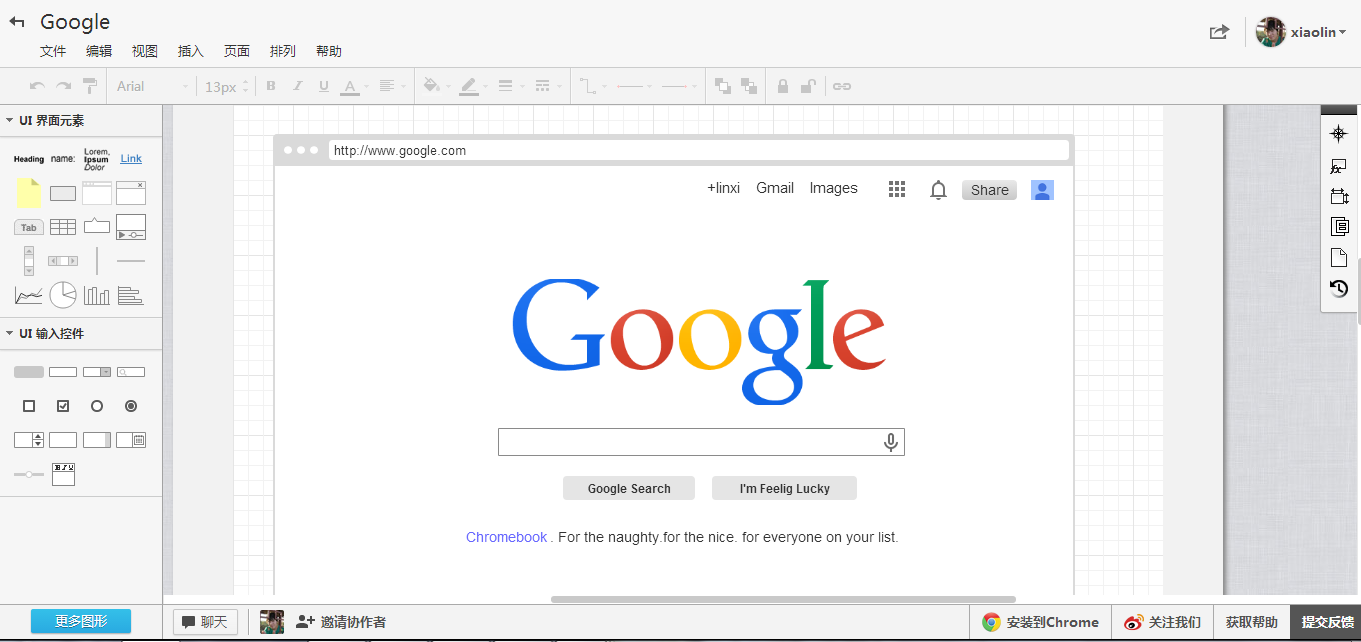Open the page layout panel icon
The width and height of the screenshot is (1361, 642).
1339,227
